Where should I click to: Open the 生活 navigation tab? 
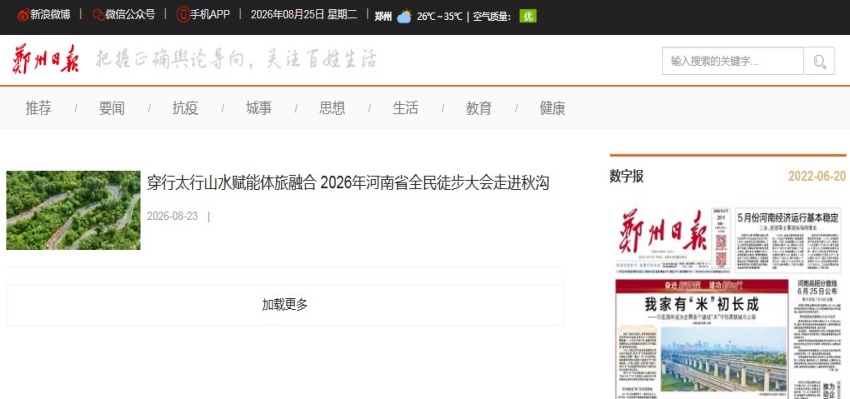[405, 108]
